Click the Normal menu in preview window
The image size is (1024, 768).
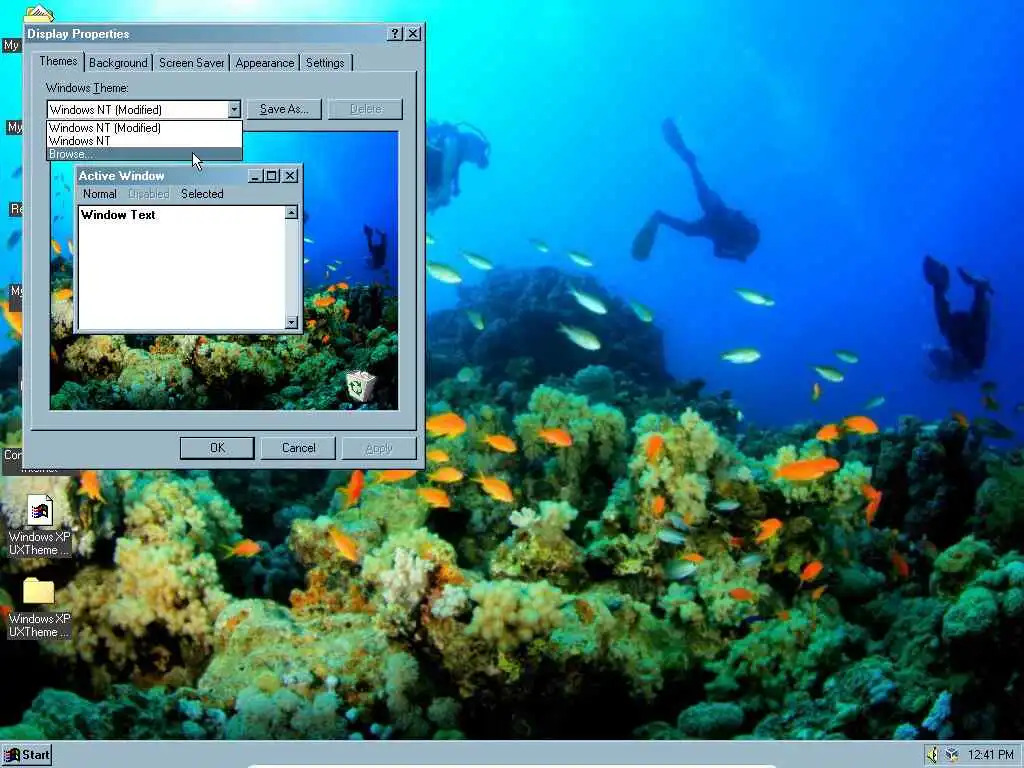(x=100, y=194)
